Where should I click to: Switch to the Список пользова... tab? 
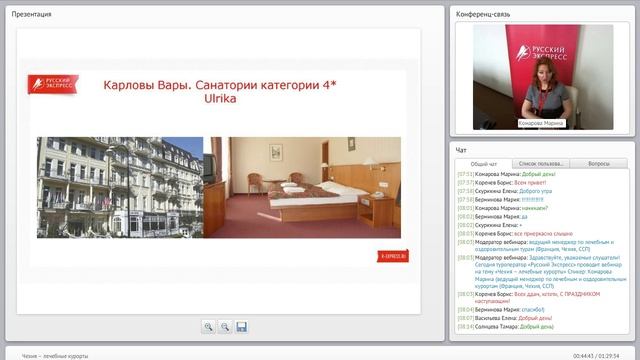[x=541, y=164]
